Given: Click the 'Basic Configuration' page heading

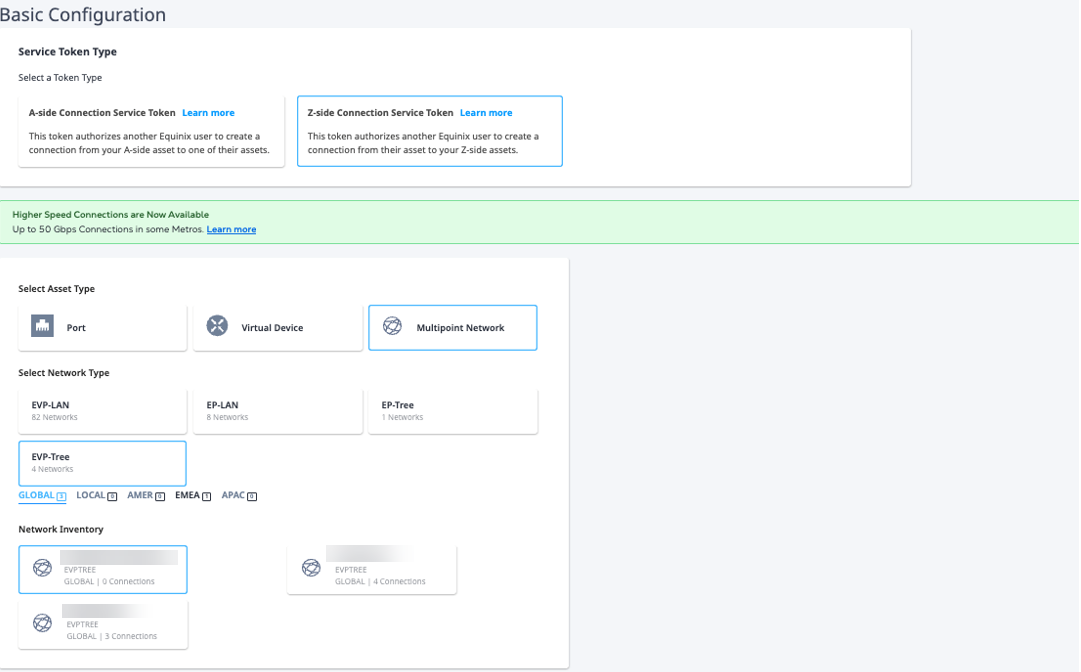Looking at the screenshot, I should click(x=83, y=14).
